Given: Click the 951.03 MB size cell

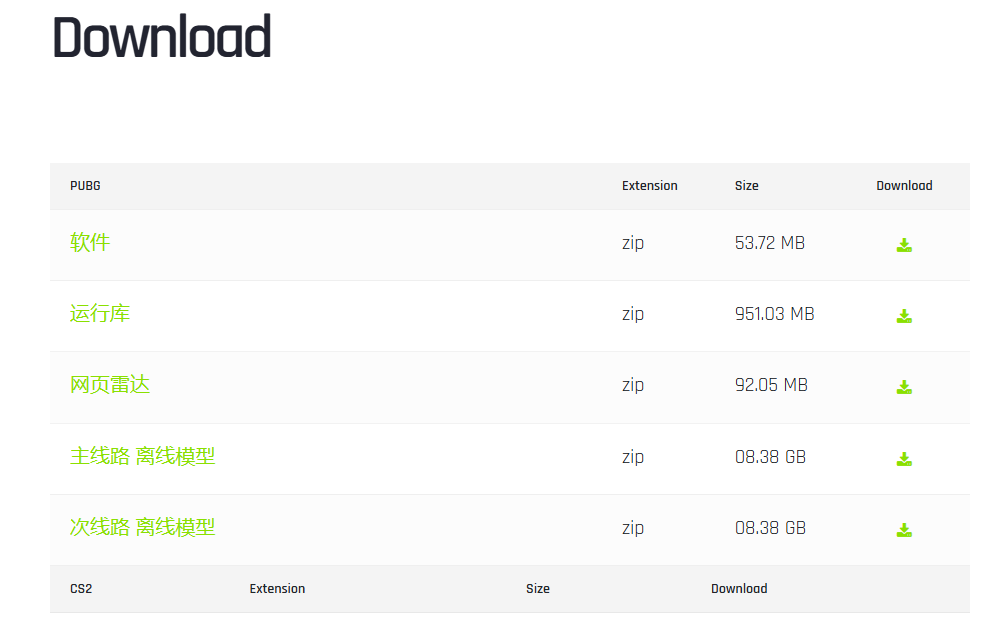Looking at the screenshot, I should coord(774,314).
